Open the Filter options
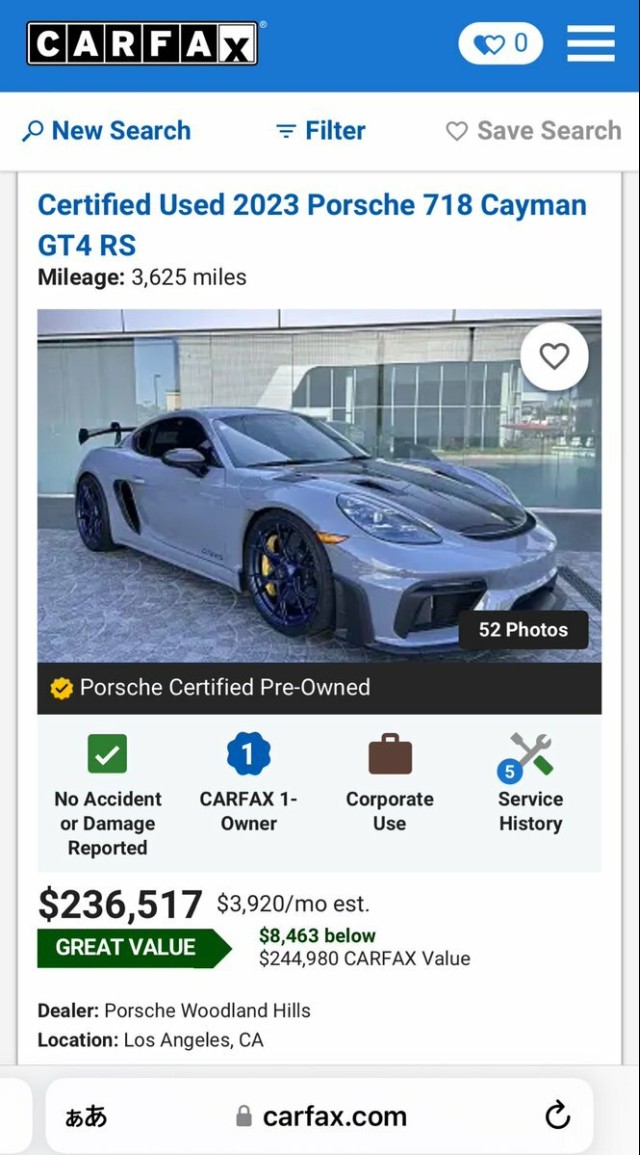Image resolution: width=640 pixels, height=1155 pixels. point(320,131)
